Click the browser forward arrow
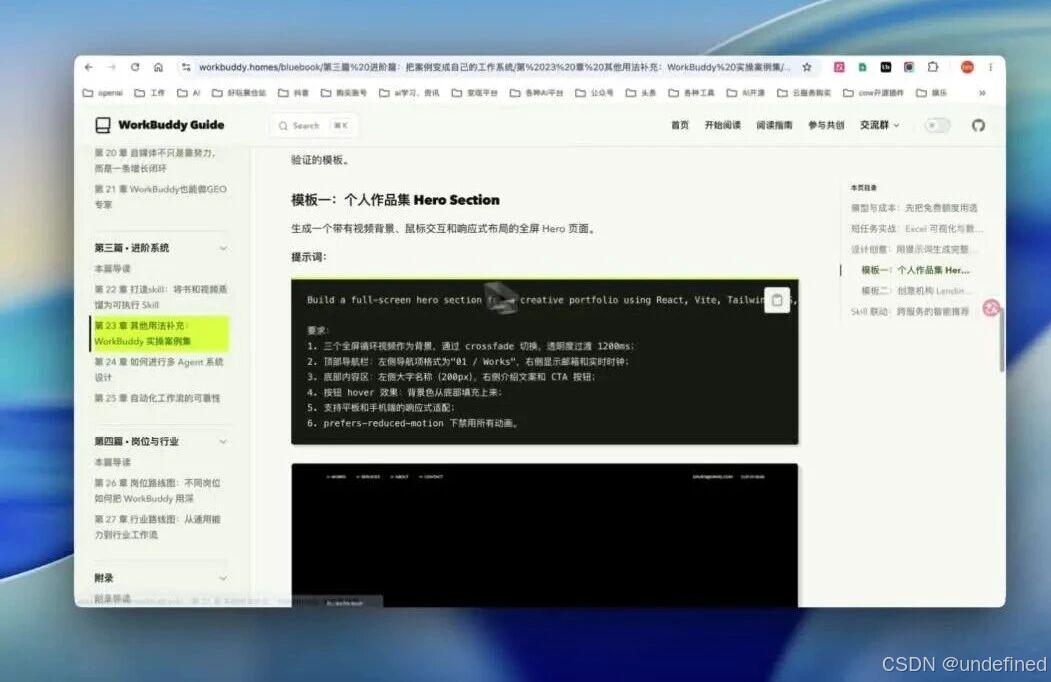This screenshot has width=1051, height=682. (111, 67)
